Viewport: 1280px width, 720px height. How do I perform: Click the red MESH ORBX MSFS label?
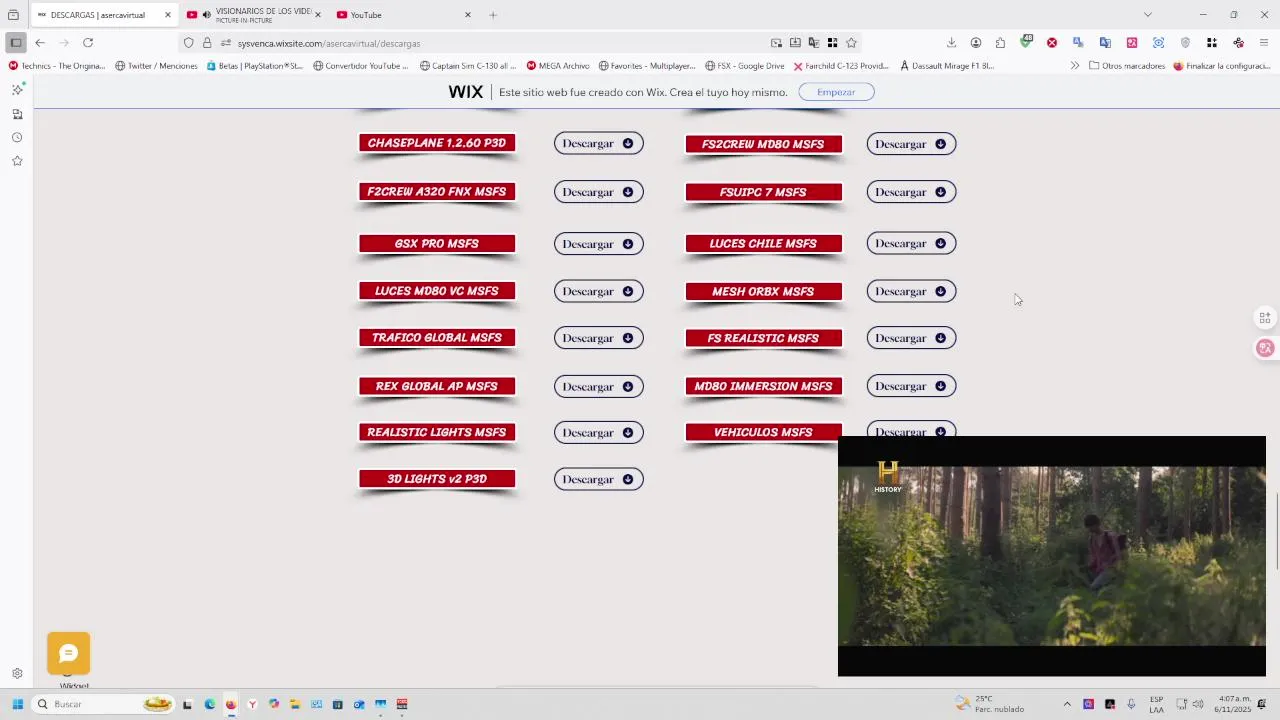(763, 291)
